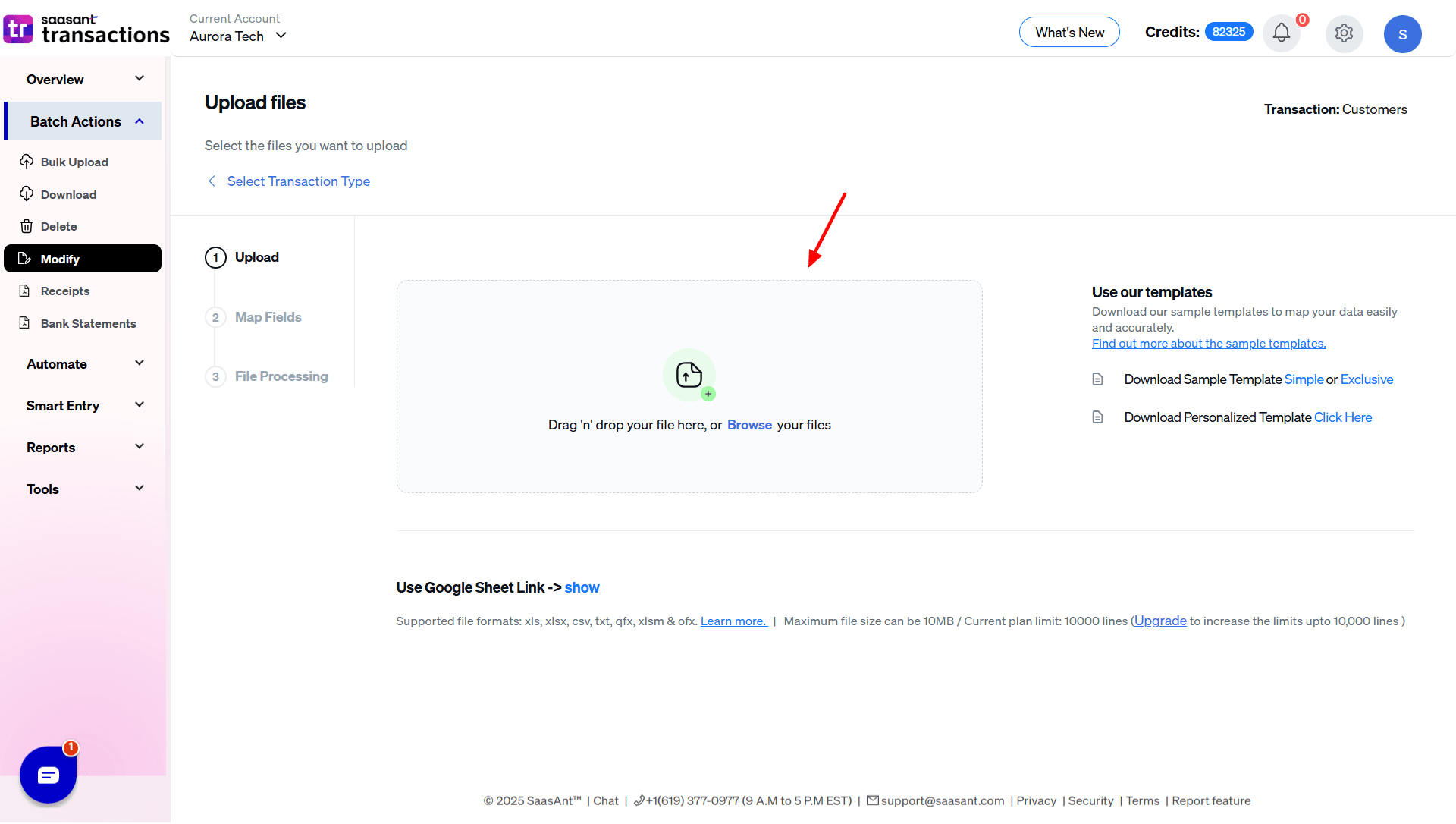Click the What's New button

1069,32
